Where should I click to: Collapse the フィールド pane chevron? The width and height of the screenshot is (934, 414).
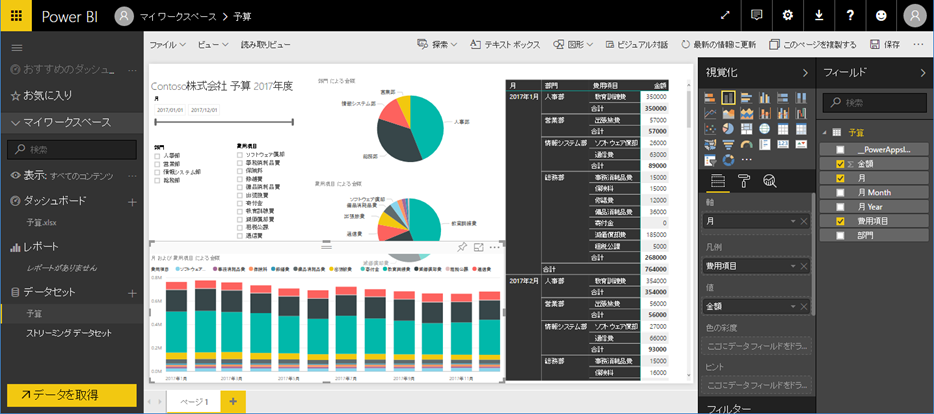coord(923,73)
